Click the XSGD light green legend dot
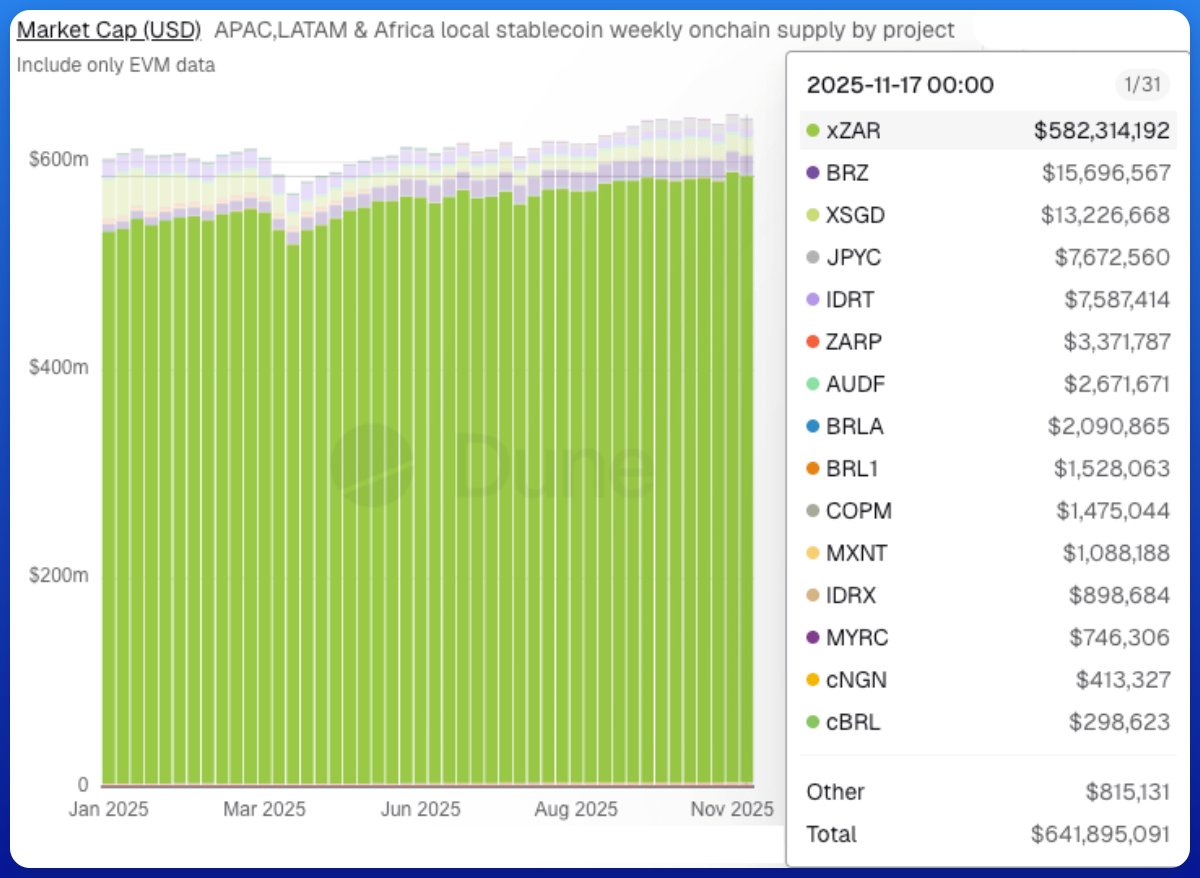1200x878 pixels. coord(813,215)
